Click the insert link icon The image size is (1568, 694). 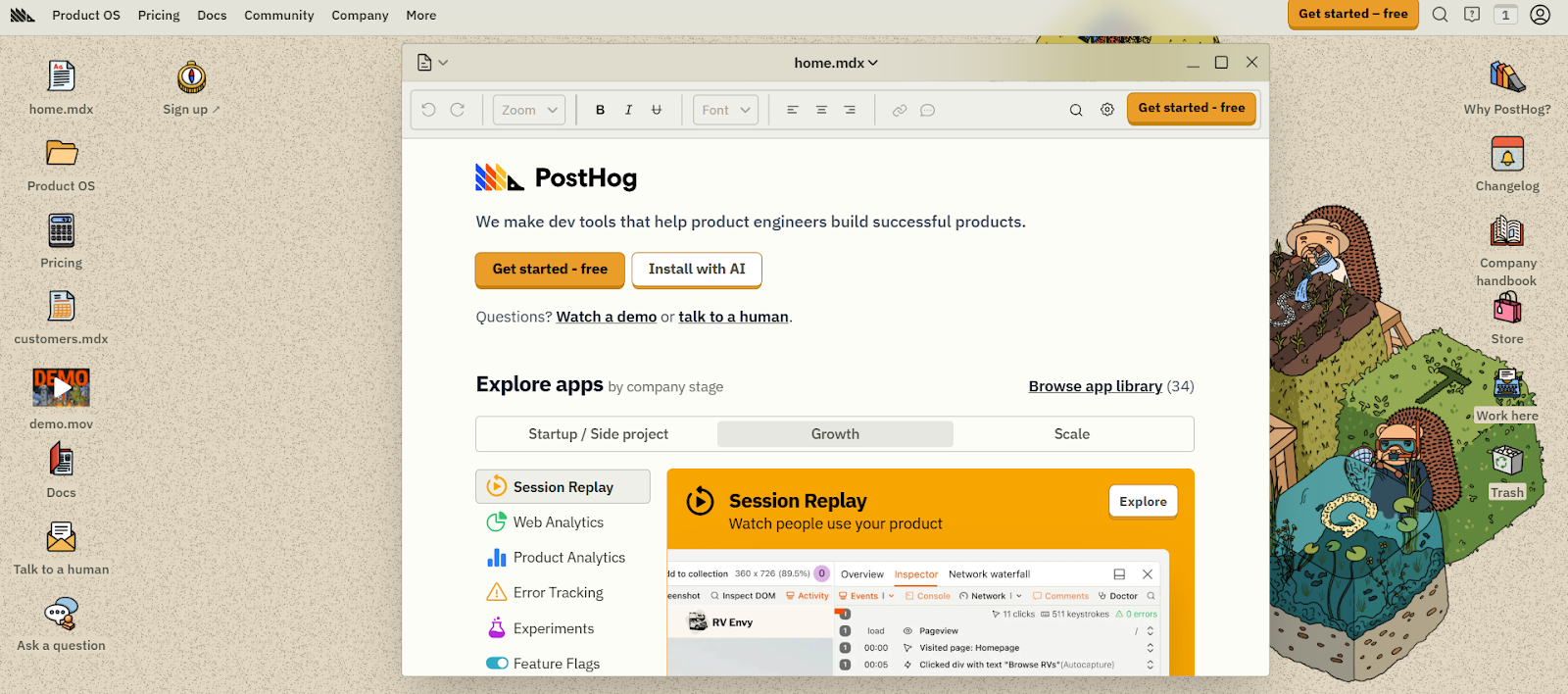899,110
